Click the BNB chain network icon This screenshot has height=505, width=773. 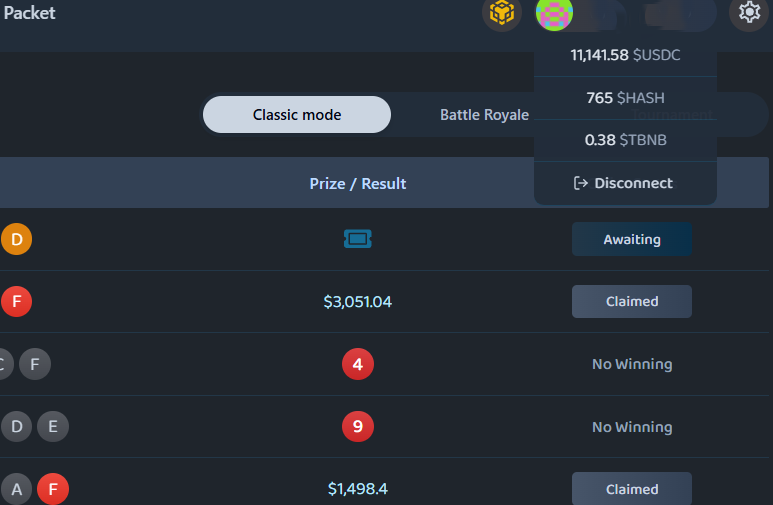[x=502, y=12]
